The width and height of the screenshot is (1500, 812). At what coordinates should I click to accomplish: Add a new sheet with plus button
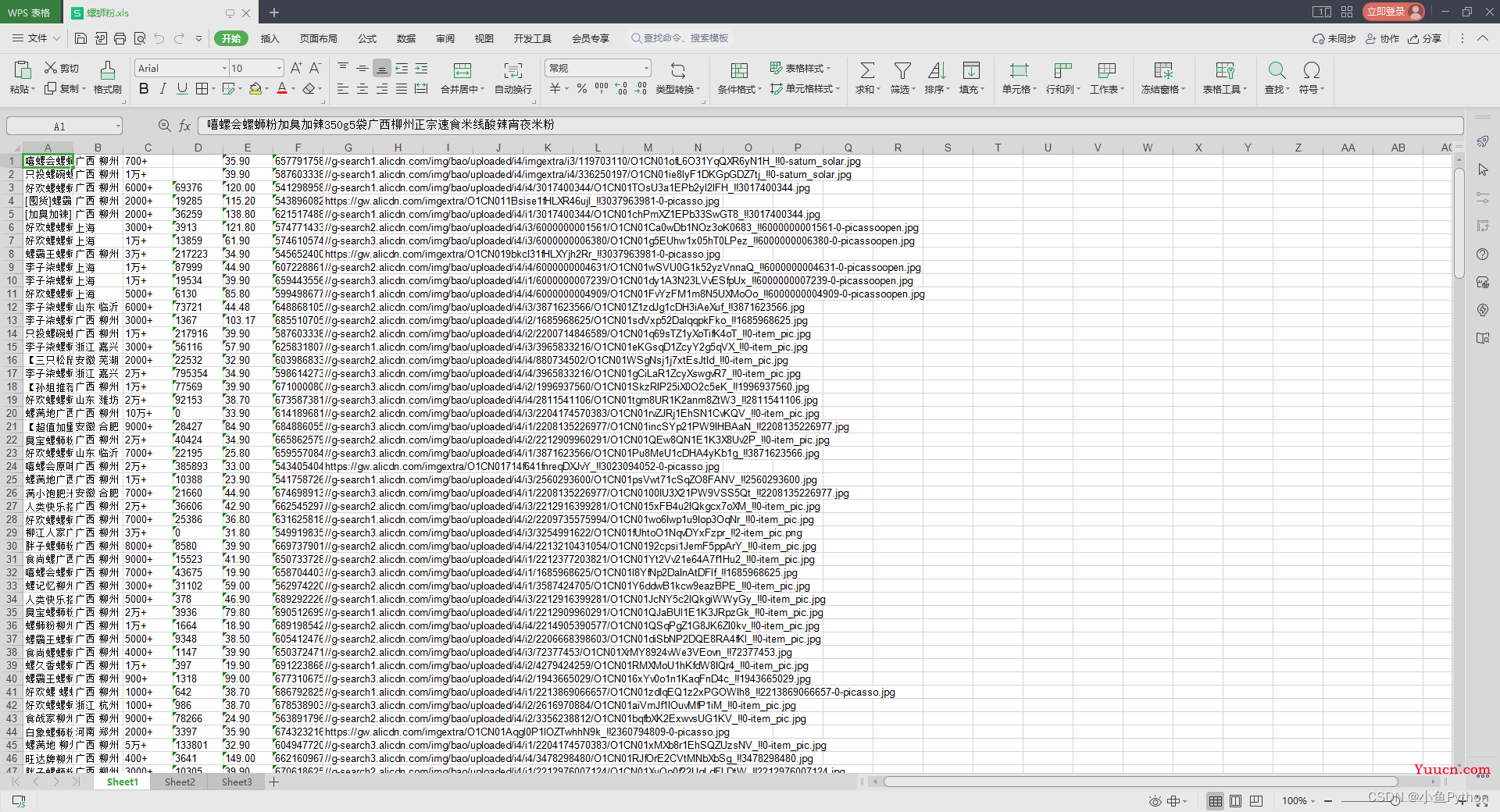point(274,782)
